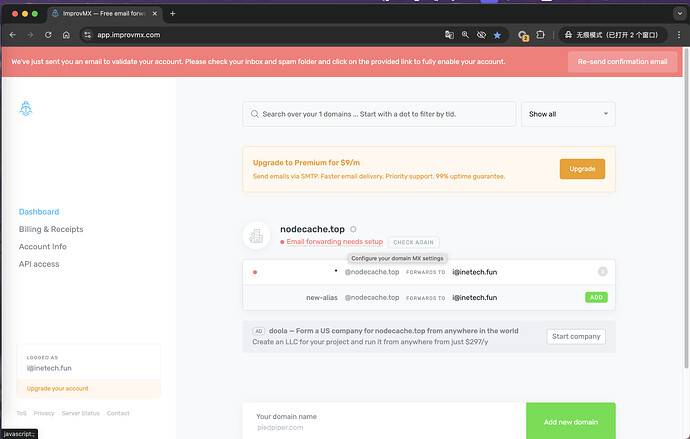Delete the catch-all alias with X icon
Image resolution: width=690 pixels, height=439 pixels.
[x=602, y=272]
